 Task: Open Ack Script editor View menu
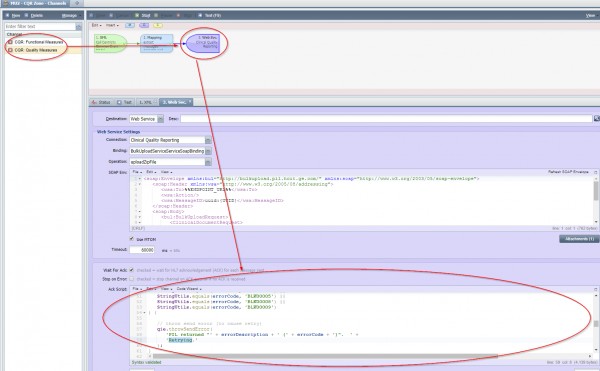click(x=166, y=289)
